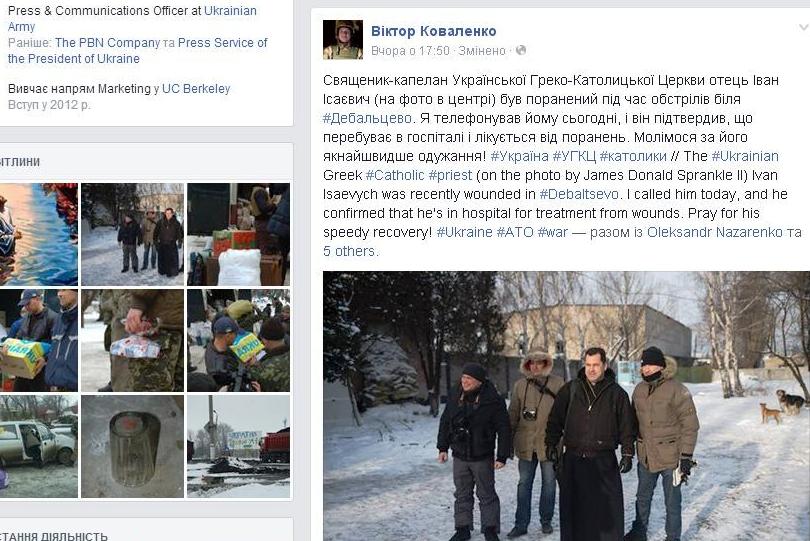Open thumbnail of men standing in snow
The height and width of the screenshot is (541, 810).
click(x=132, y=234)
